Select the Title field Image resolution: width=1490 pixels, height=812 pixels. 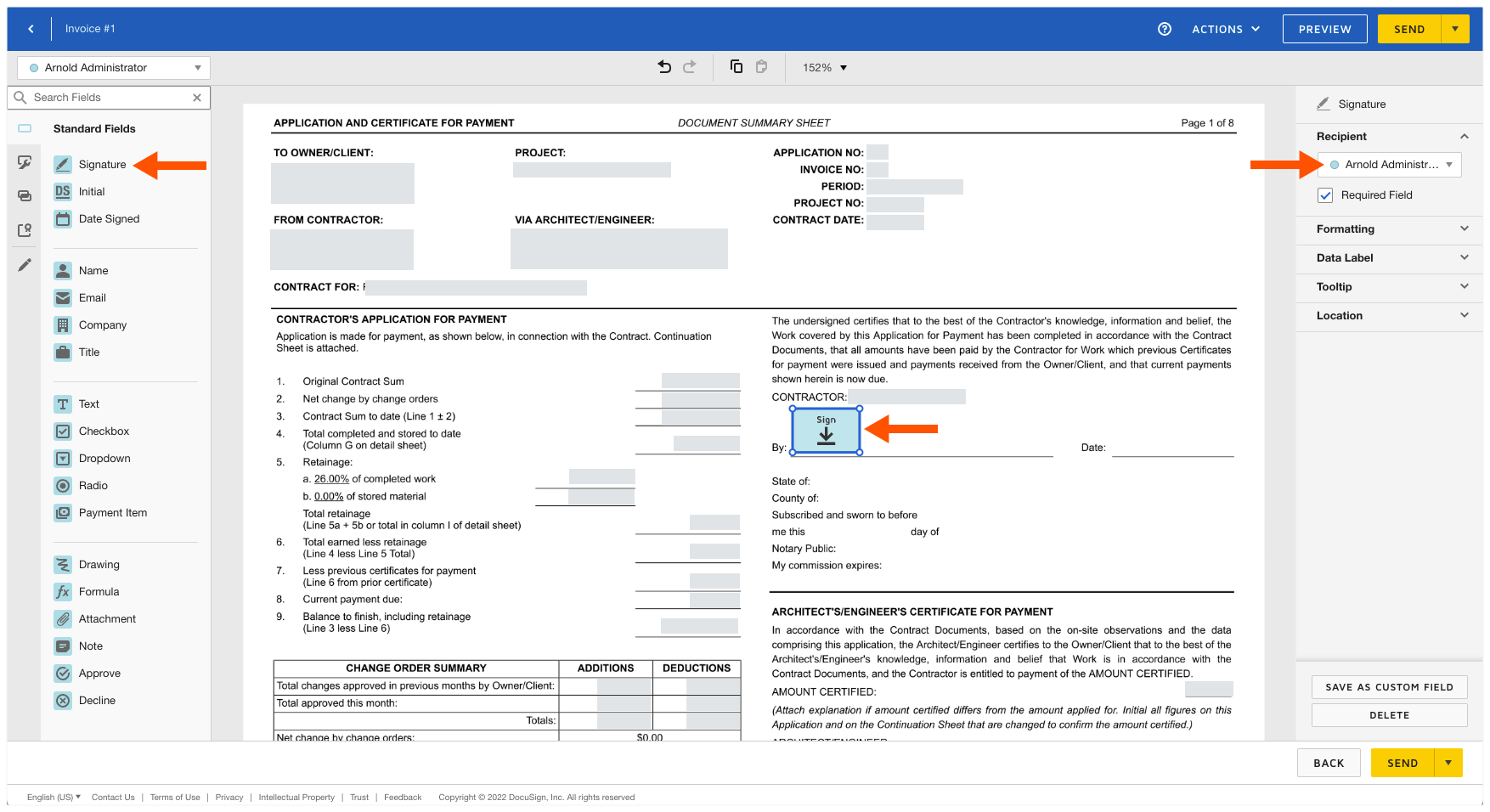77,352
